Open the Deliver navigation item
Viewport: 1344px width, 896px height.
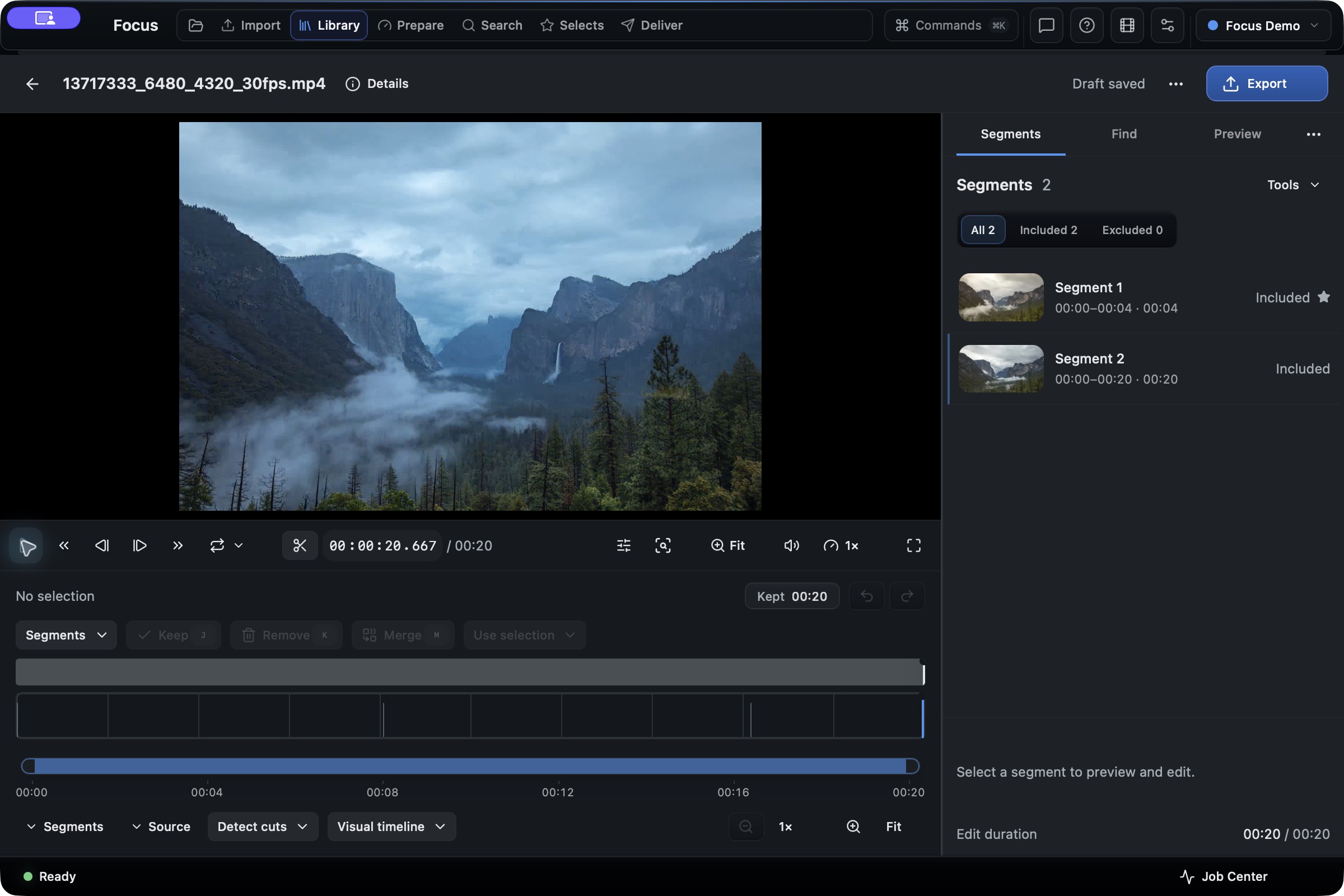coord(652,25)
